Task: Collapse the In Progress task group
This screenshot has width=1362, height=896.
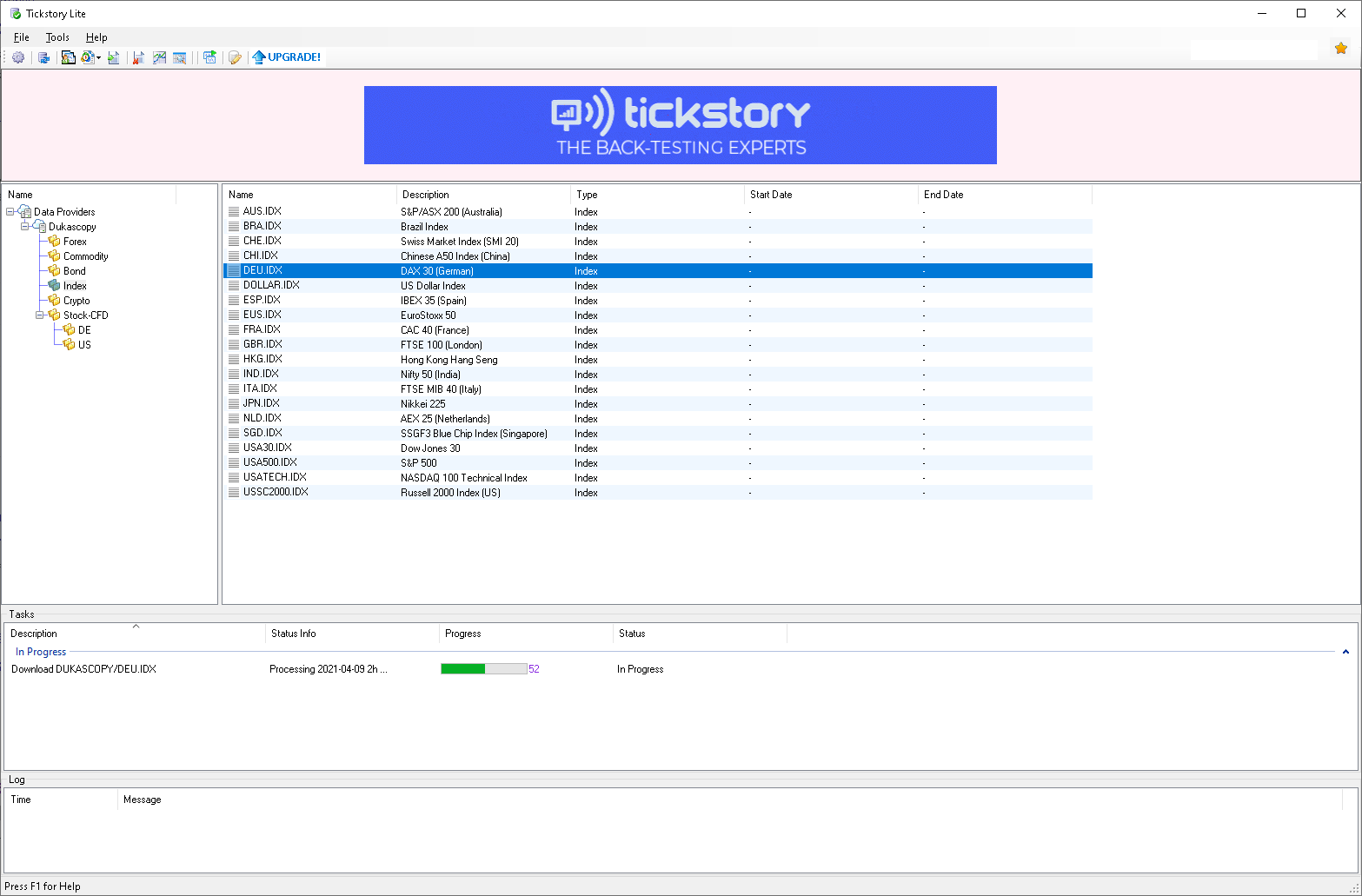Action: coord(1345,652)
